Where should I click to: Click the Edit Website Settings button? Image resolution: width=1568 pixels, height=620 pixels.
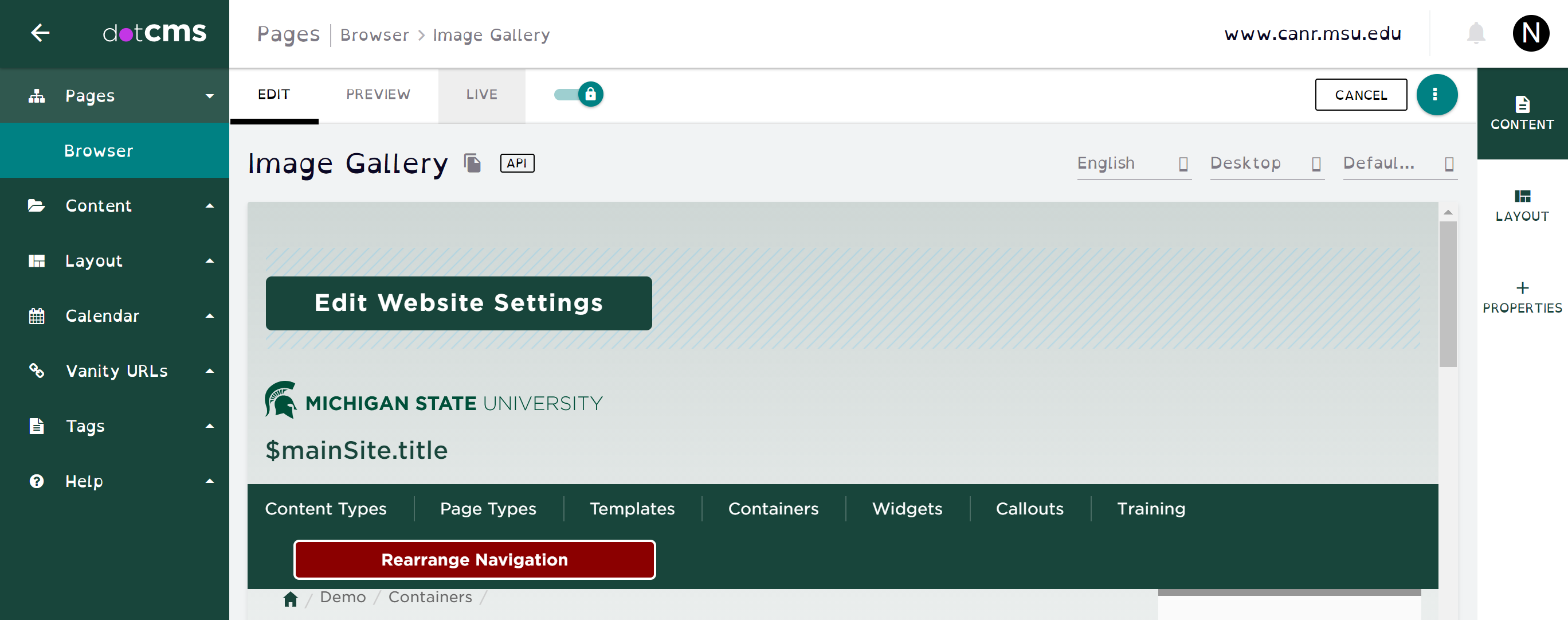click(459, 303)
